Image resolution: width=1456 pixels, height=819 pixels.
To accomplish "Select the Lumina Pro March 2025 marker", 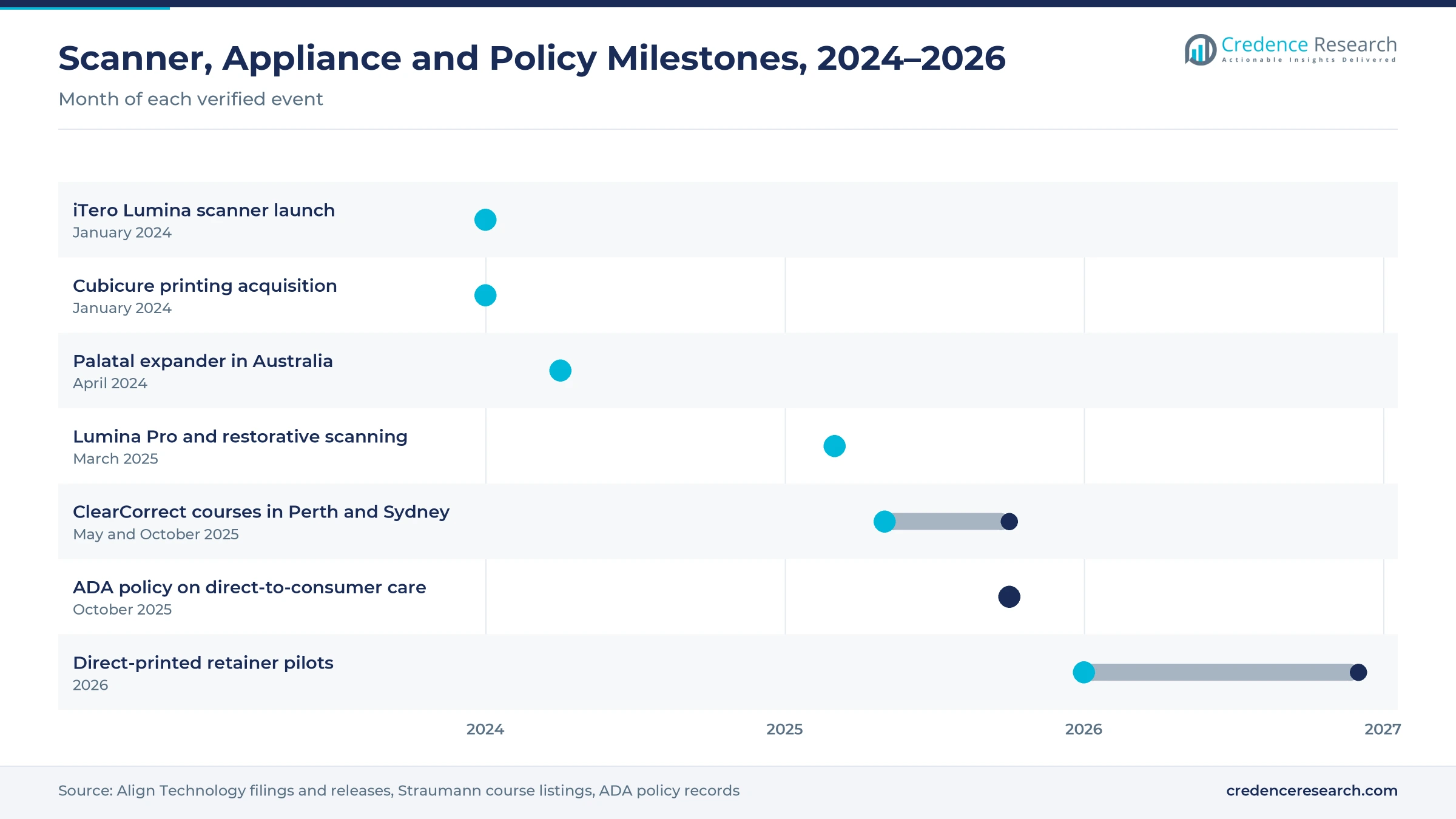I will coord(834,446).
